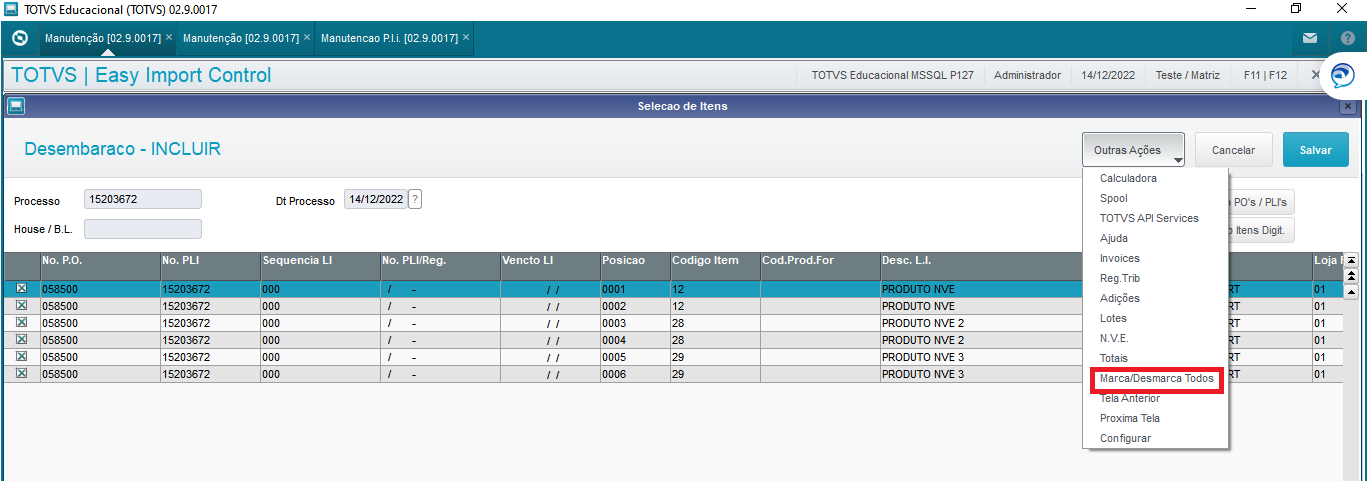Click the Itens Digit. button

(x=1260, y=231)
